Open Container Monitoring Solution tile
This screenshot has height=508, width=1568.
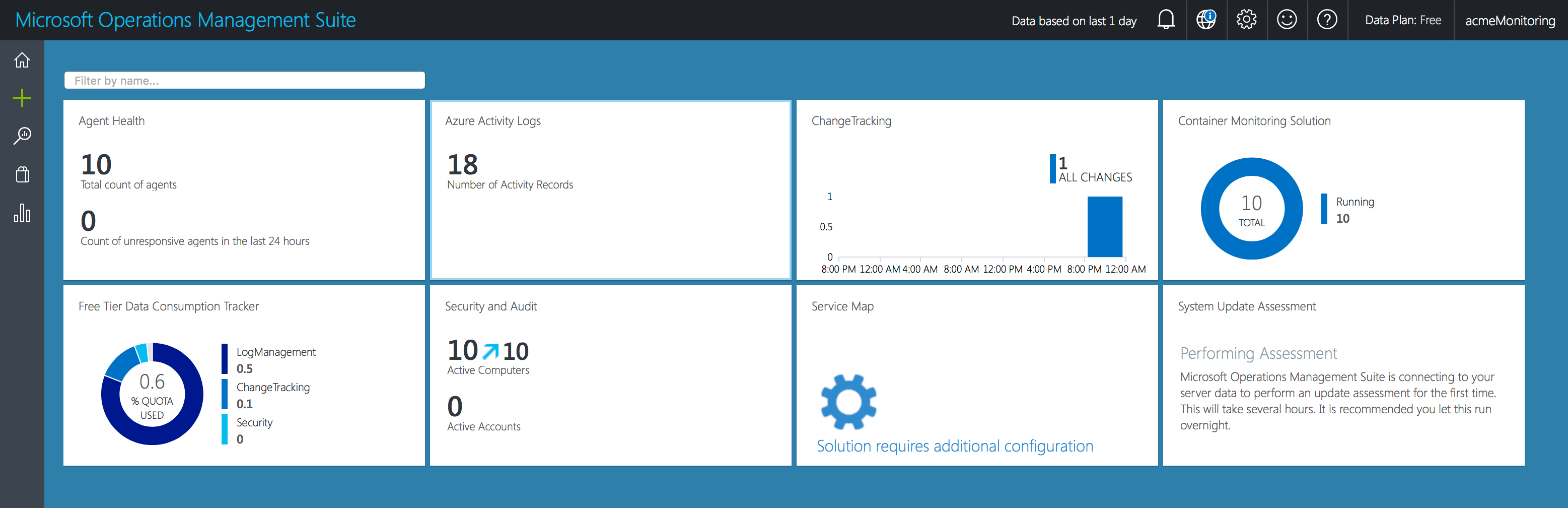click(x=1343, y=190)
